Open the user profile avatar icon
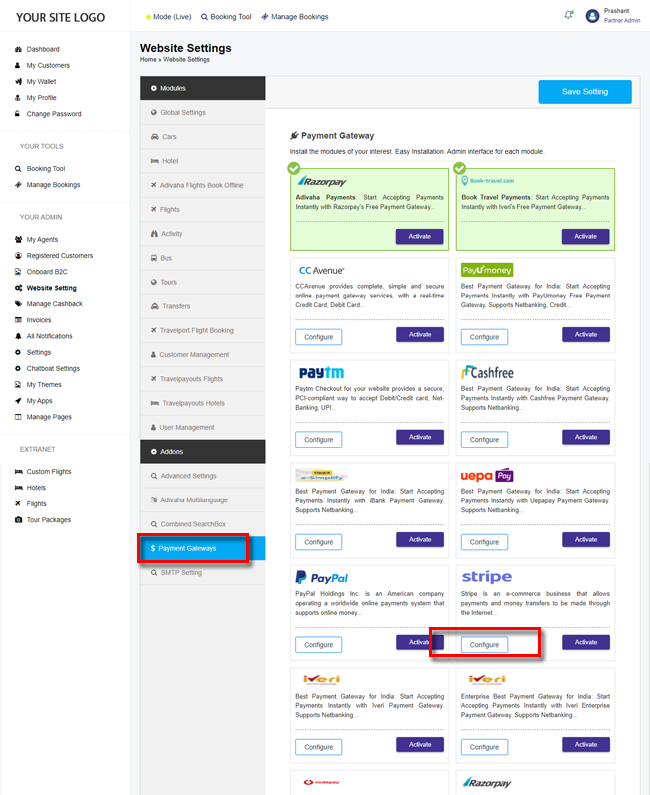This screenshot has height=795, width=650. (x=592, y=16)
